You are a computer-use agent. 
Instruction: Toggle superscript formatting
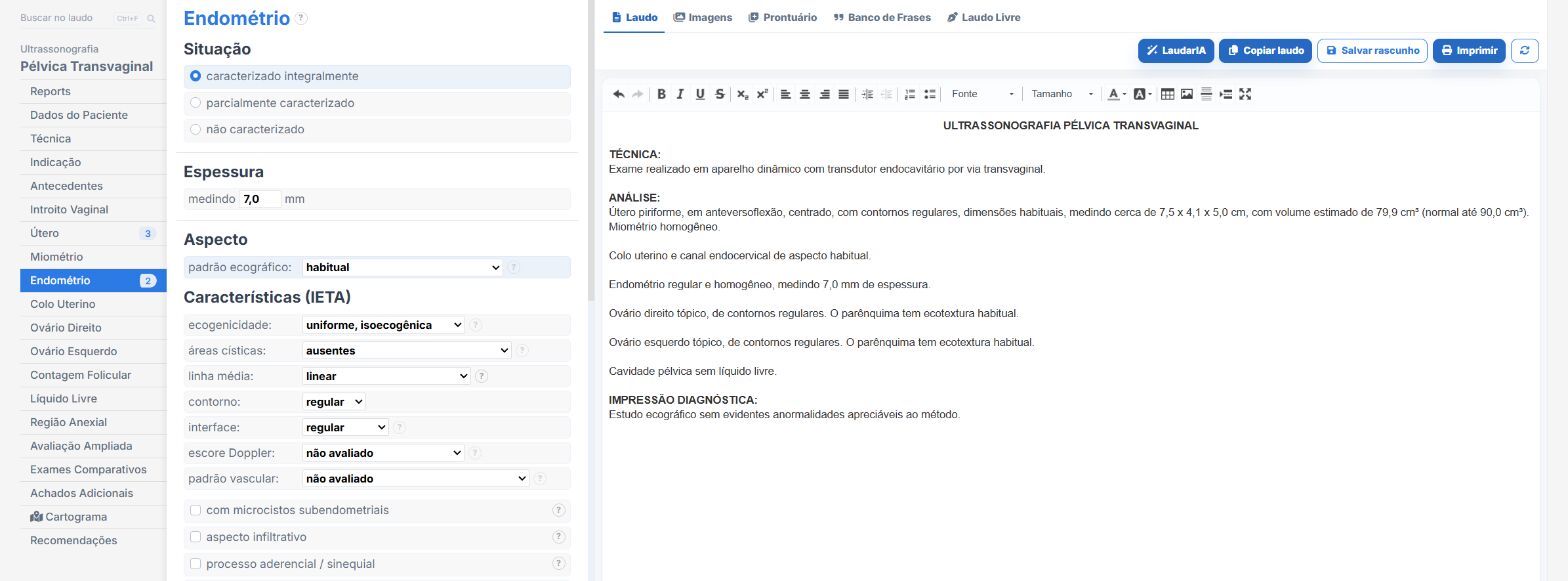click(x=762, y=94)
